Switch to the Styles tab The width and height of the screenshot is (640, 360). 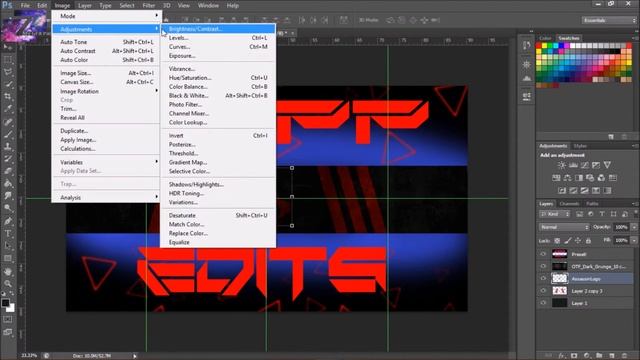580,146
